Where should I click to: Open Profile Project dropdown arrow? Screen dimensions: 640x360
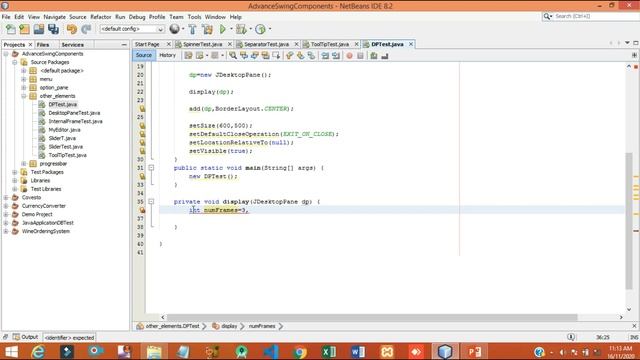pos(270,29)
